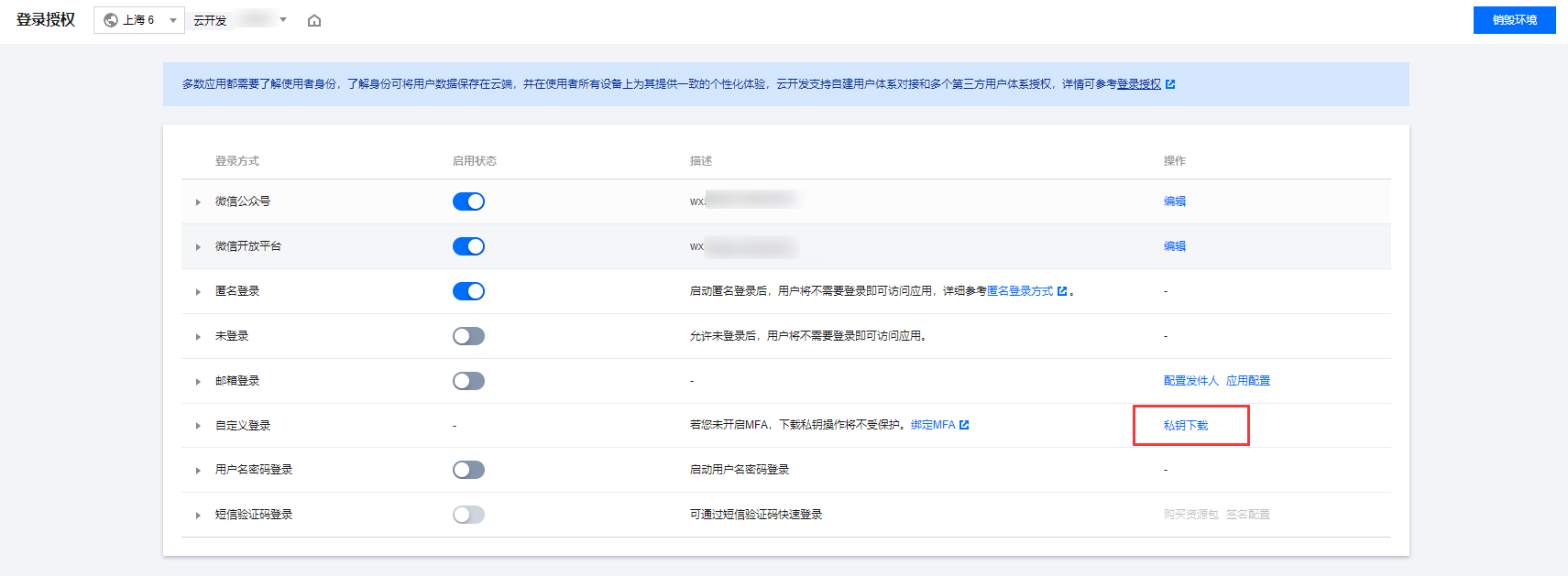The image size is (1568, 576).
Task: Open the 匿名登录方式 documentation link
Action: coord(1020,291)
